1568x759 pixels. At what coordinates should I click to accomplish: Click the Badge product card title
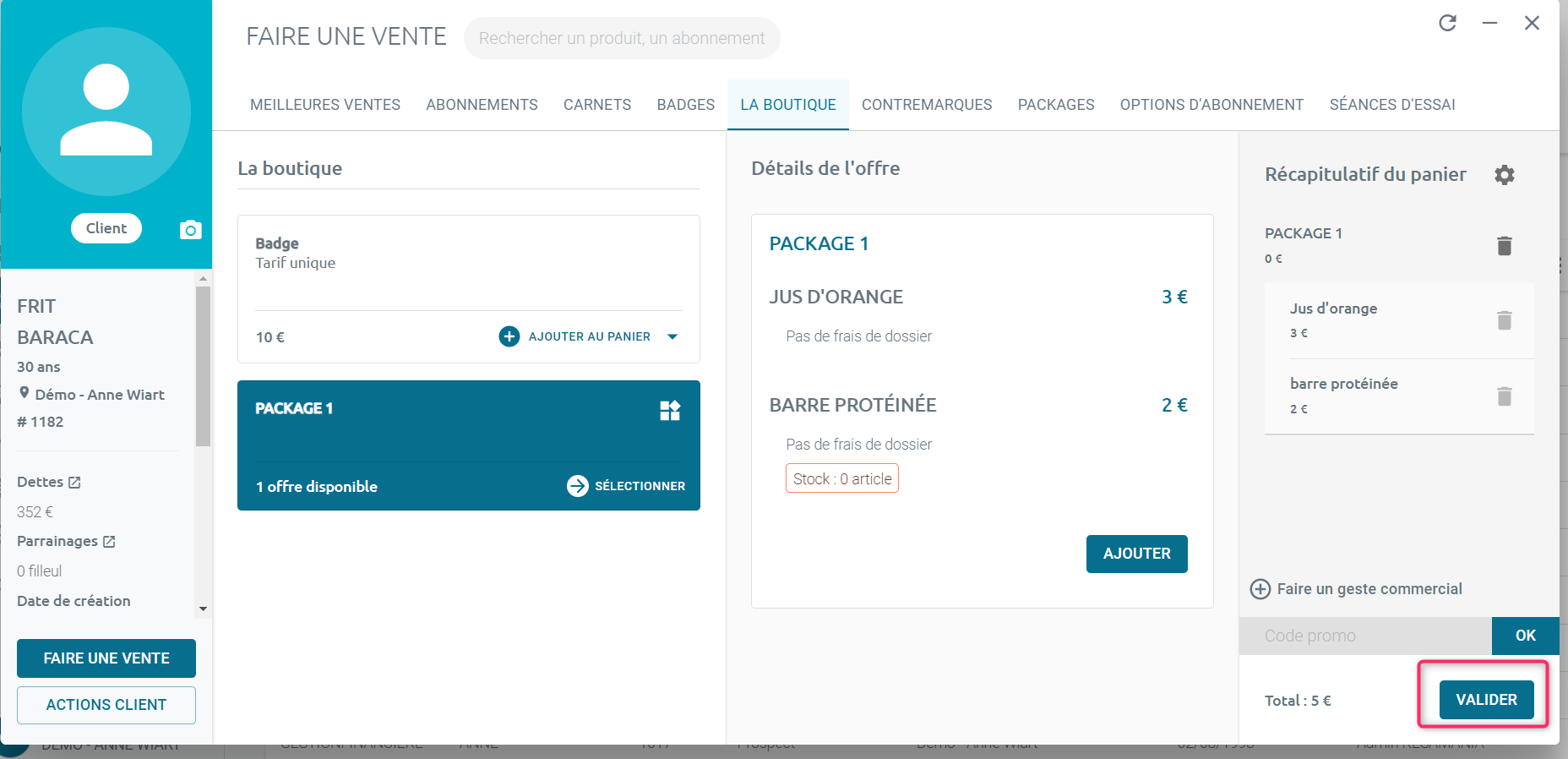click(x=277, y=243)
